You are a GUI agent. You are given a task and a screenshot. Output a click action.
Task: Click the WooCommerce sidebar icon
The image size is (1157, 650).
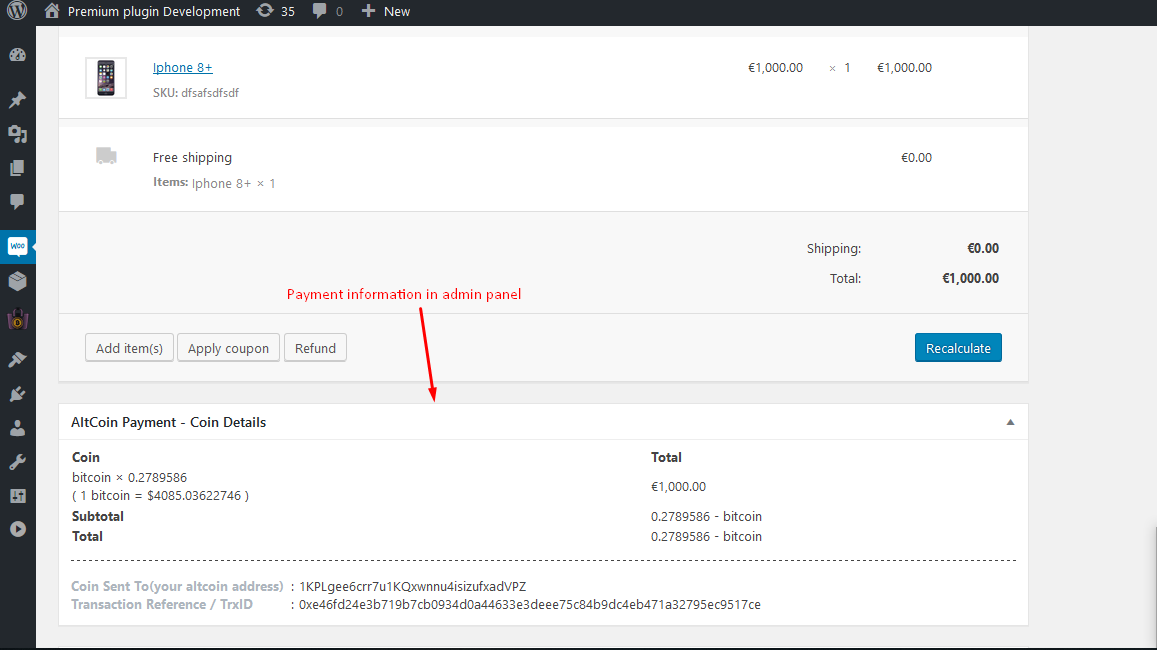[17, 246]
